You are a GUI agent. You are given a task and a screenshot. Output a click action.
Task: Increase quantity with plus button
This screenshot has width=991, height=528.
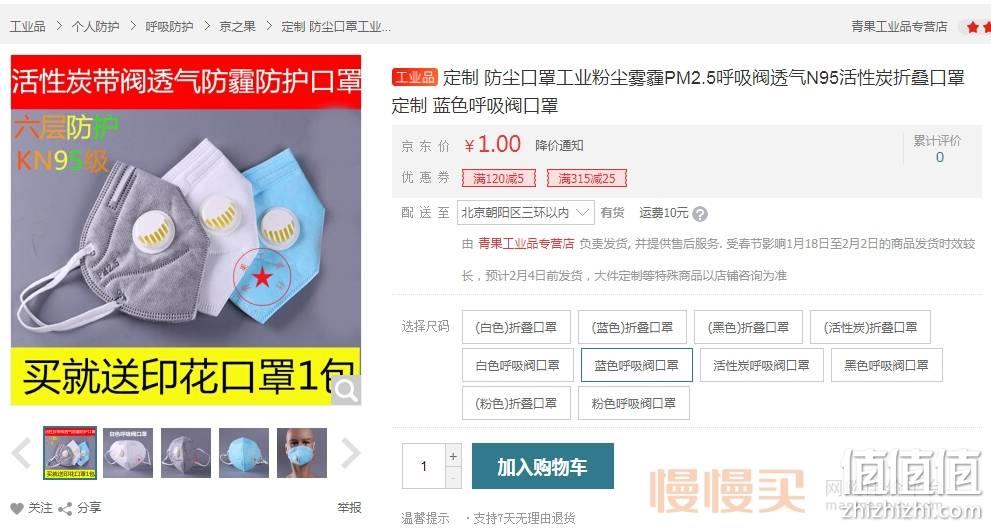tap(453, 456)
